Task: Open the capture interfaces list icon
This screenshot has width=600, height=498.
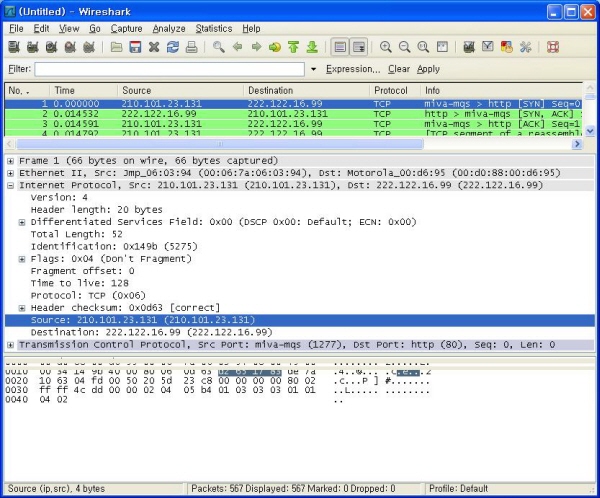Action: coord(14,47)
